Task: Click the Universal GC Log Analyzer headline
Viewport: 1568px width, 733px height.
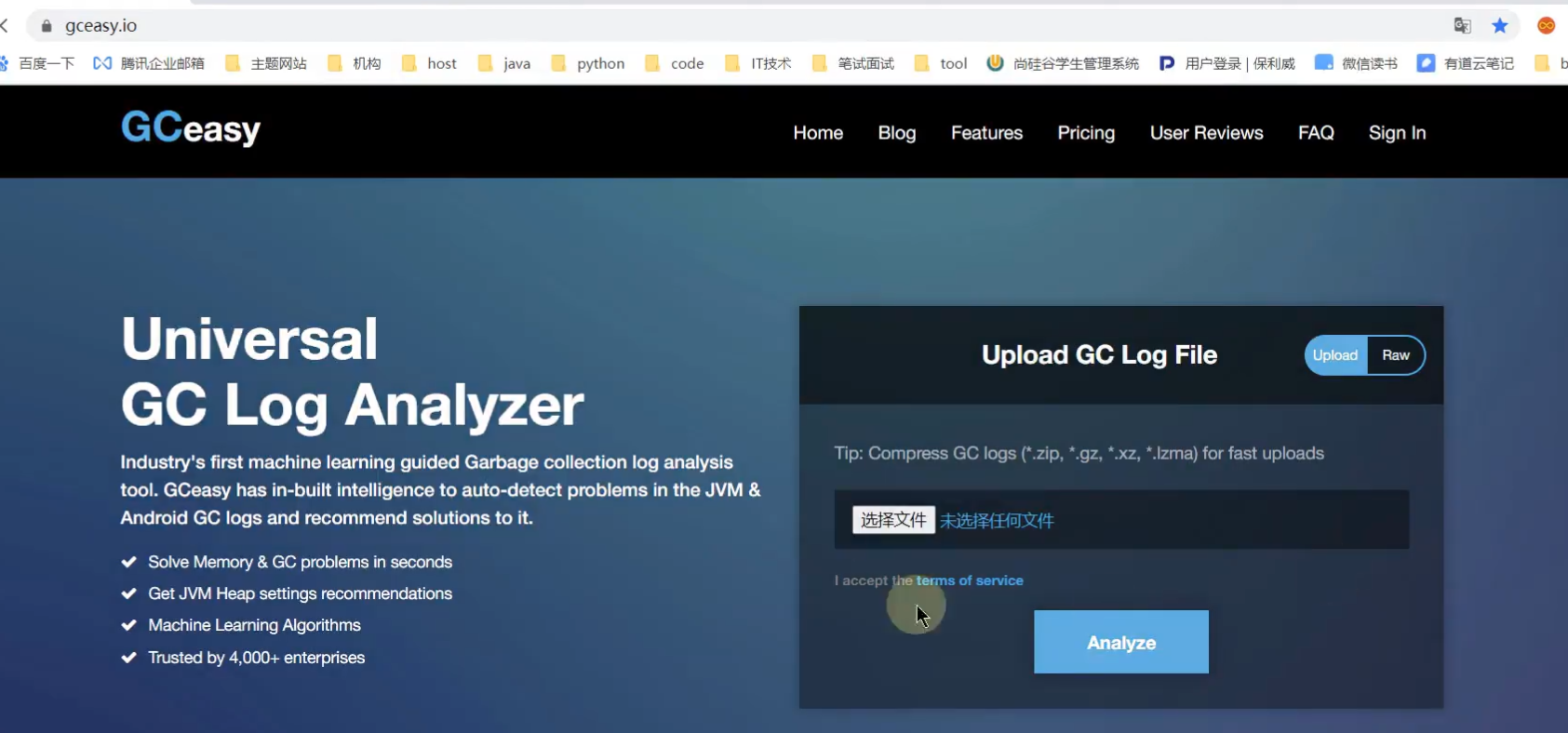Action: click(x=353, y=372)
